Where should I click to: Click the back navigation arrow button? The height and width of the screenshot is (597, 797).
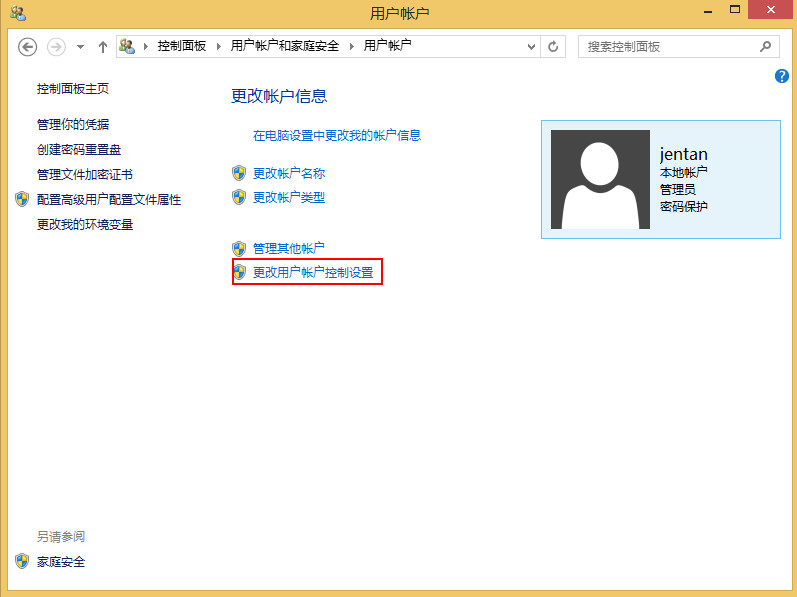click(28, 47)
